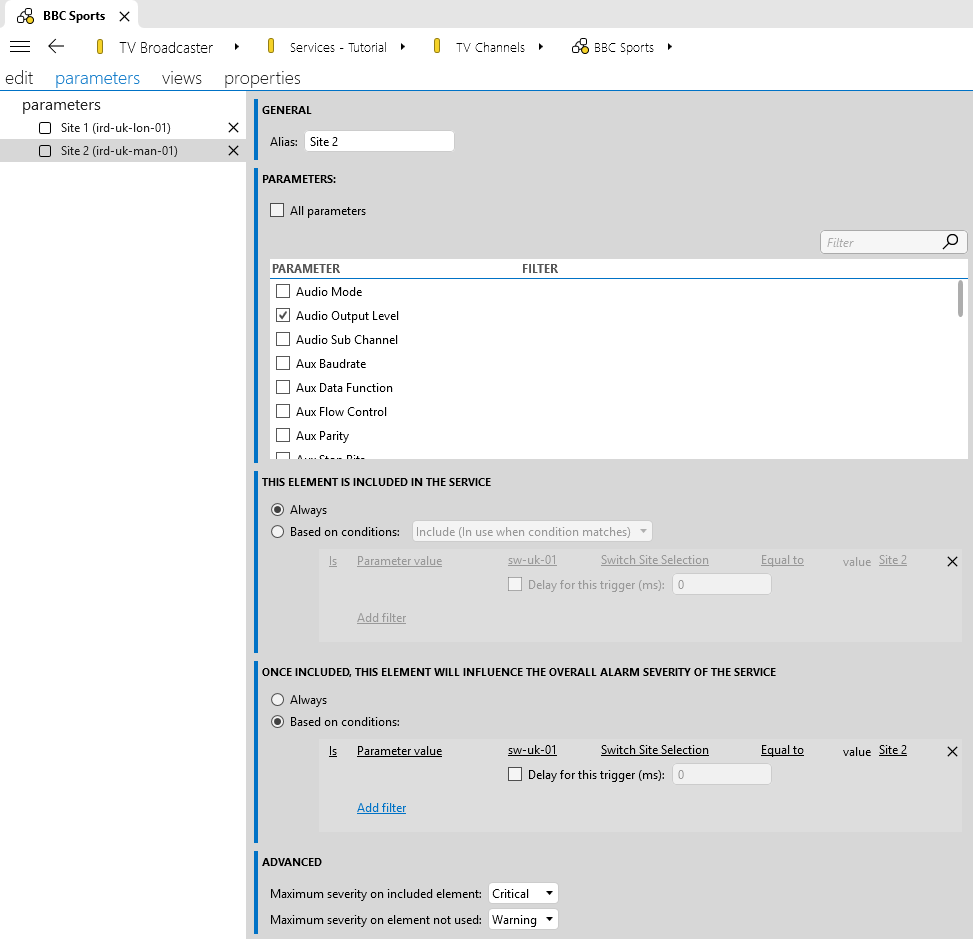Go to TV Channels breadcrumb
The height and width of the screenshot is (939, 973).
click(x=490, y=47)
